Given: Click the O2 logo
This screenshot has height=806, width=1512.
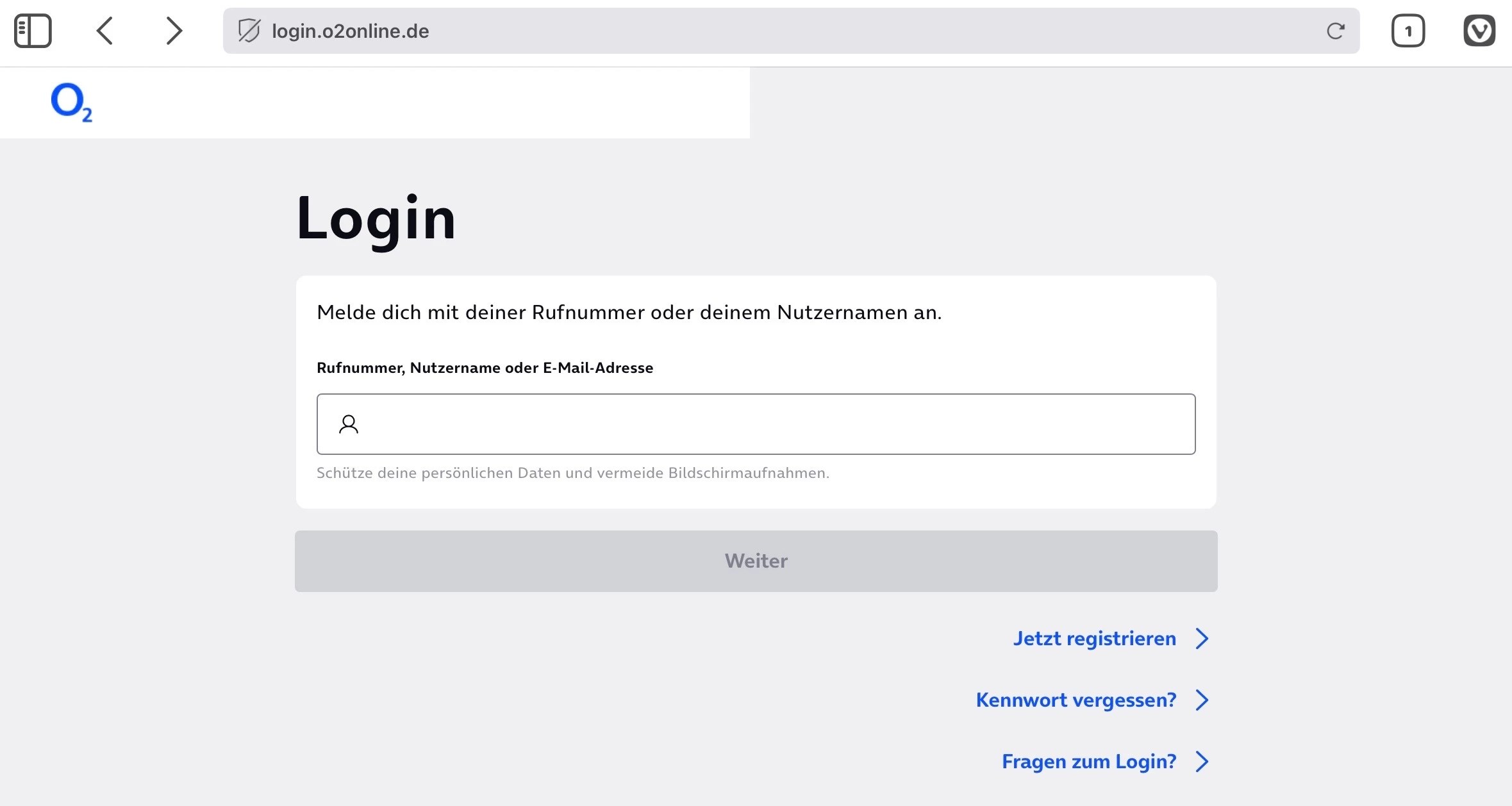Looking at the screenshot, I should [x=71, y=103].
